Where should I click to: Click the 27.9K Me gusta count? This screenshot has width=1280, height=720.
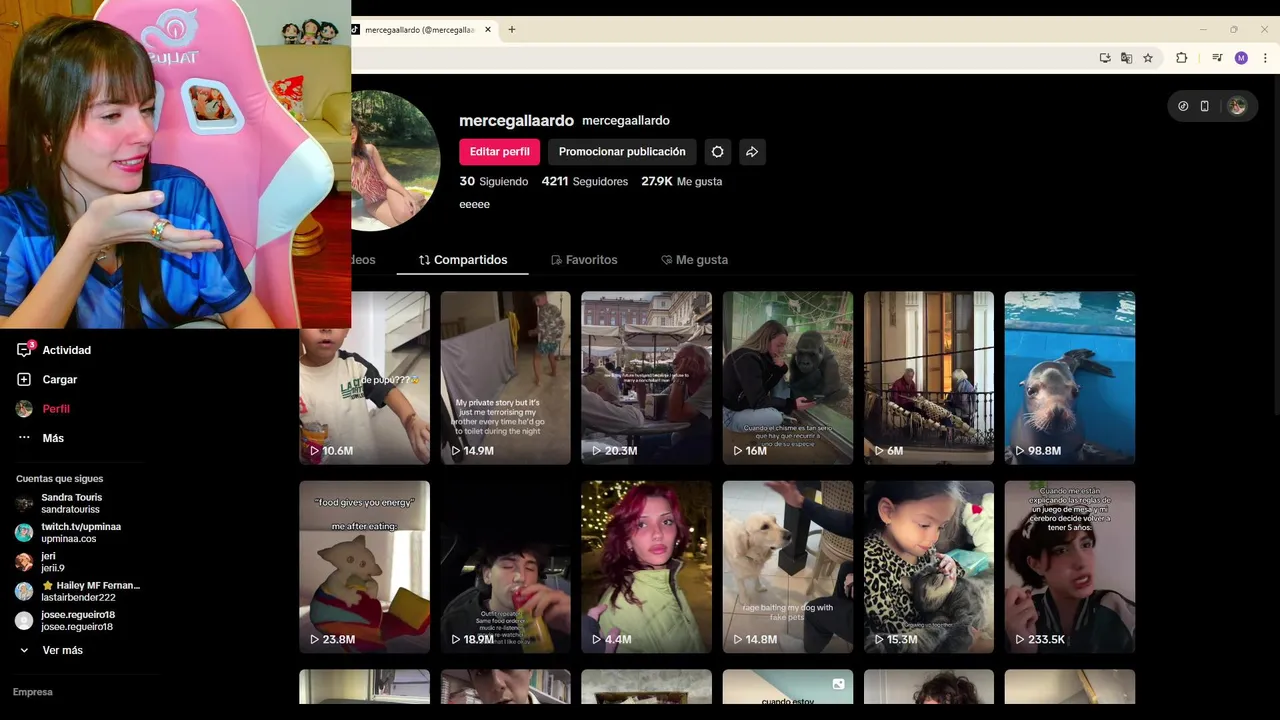pyautogui.click(x=682, y=182)
